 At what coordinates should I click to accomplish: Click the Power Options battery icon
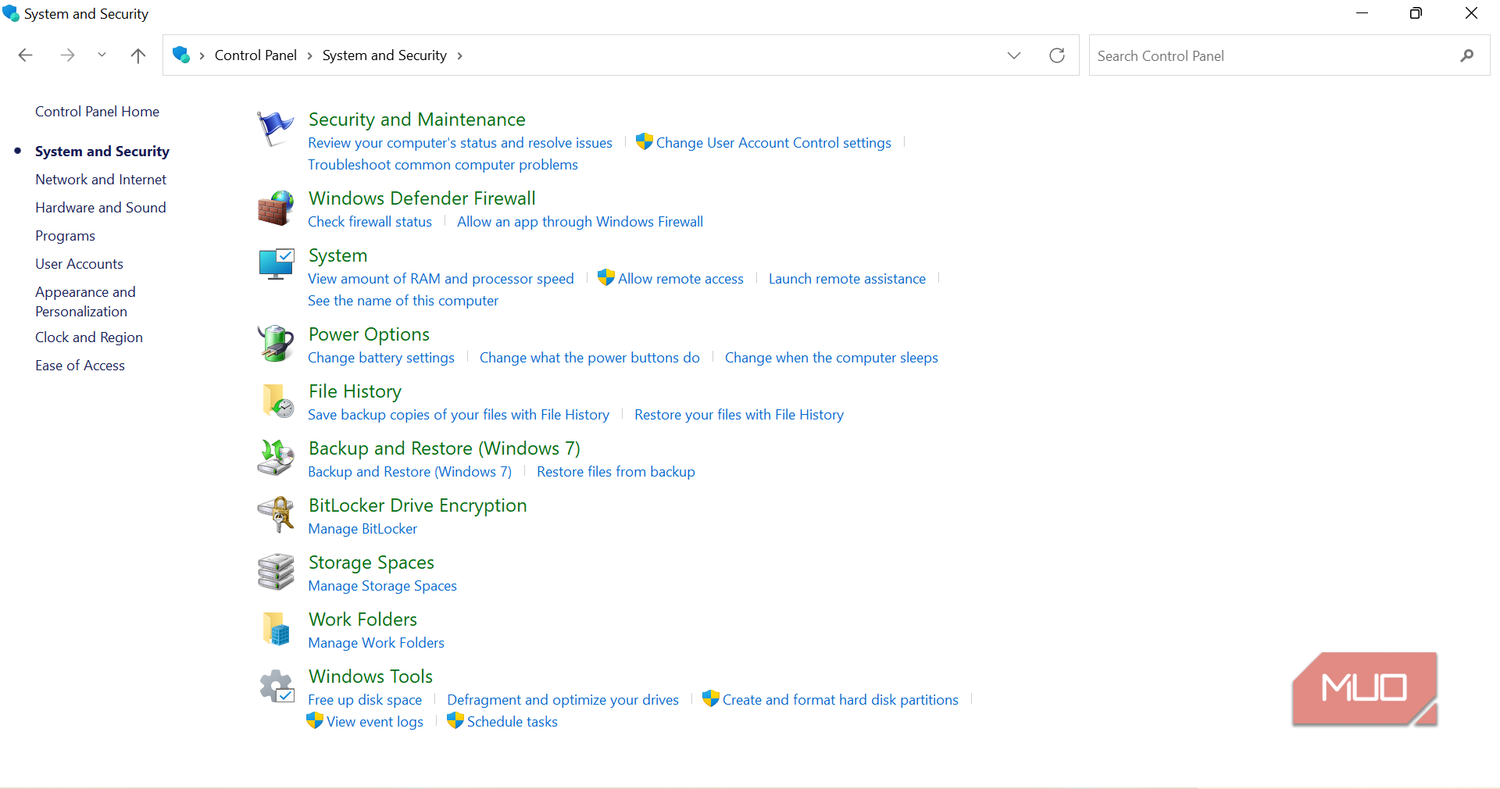[275, 344]
